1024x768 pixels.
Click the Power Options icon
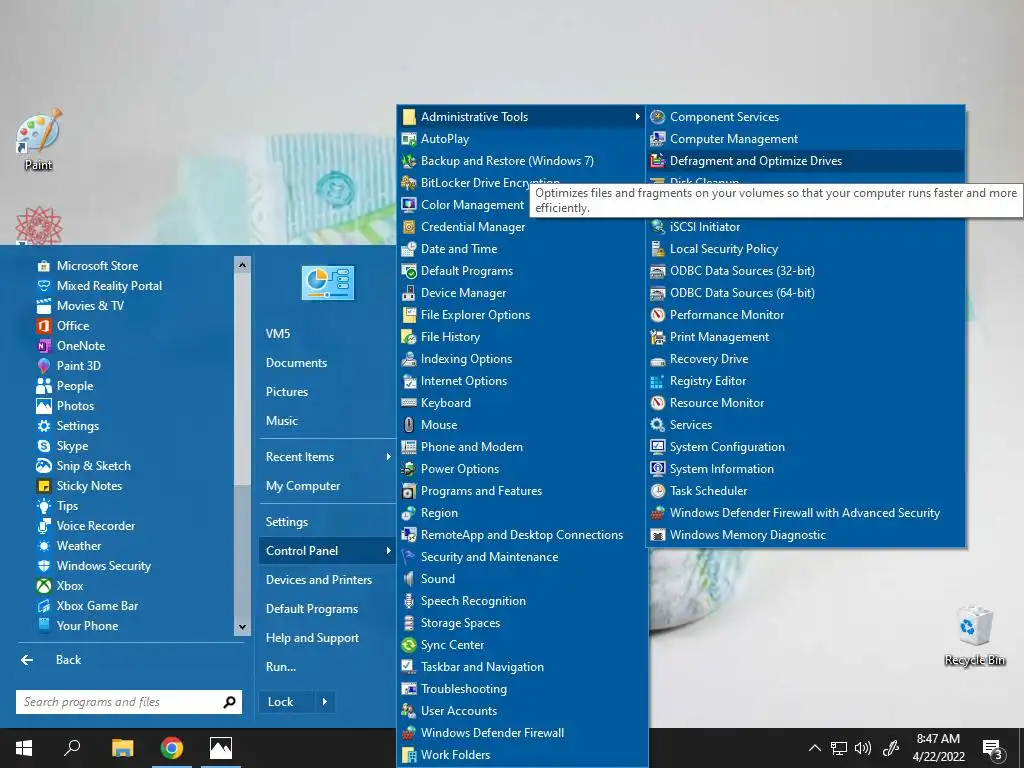pos(409,469)
